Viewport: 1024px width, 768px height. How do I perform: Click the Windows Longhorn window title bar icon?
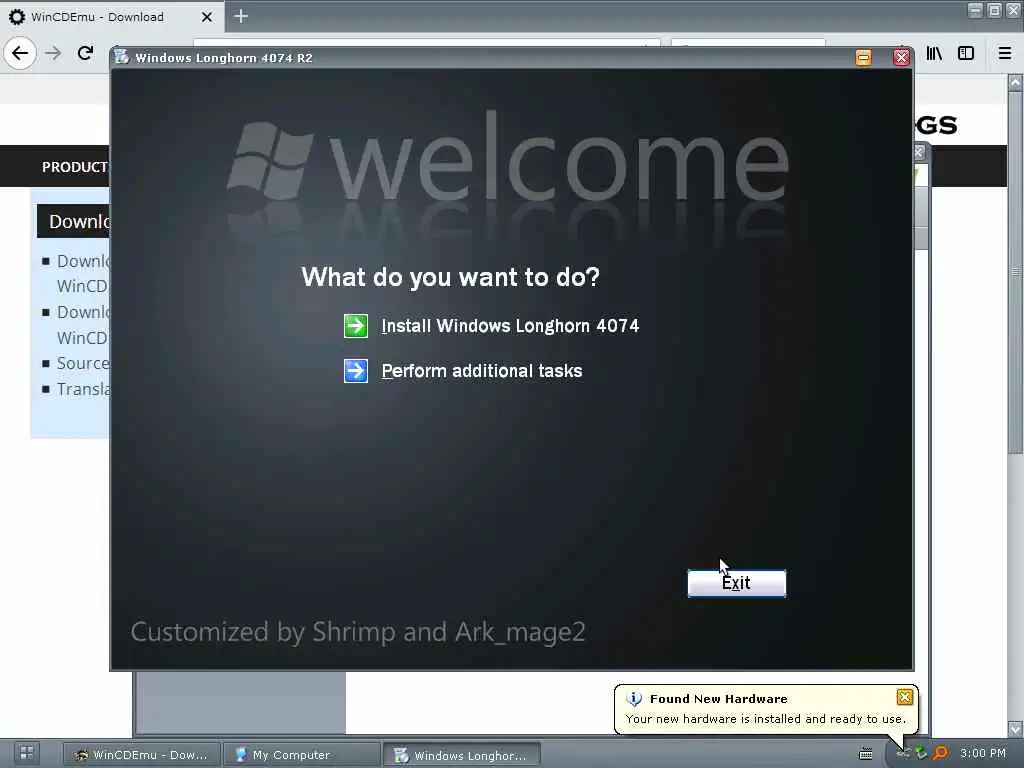coord(121,57)
